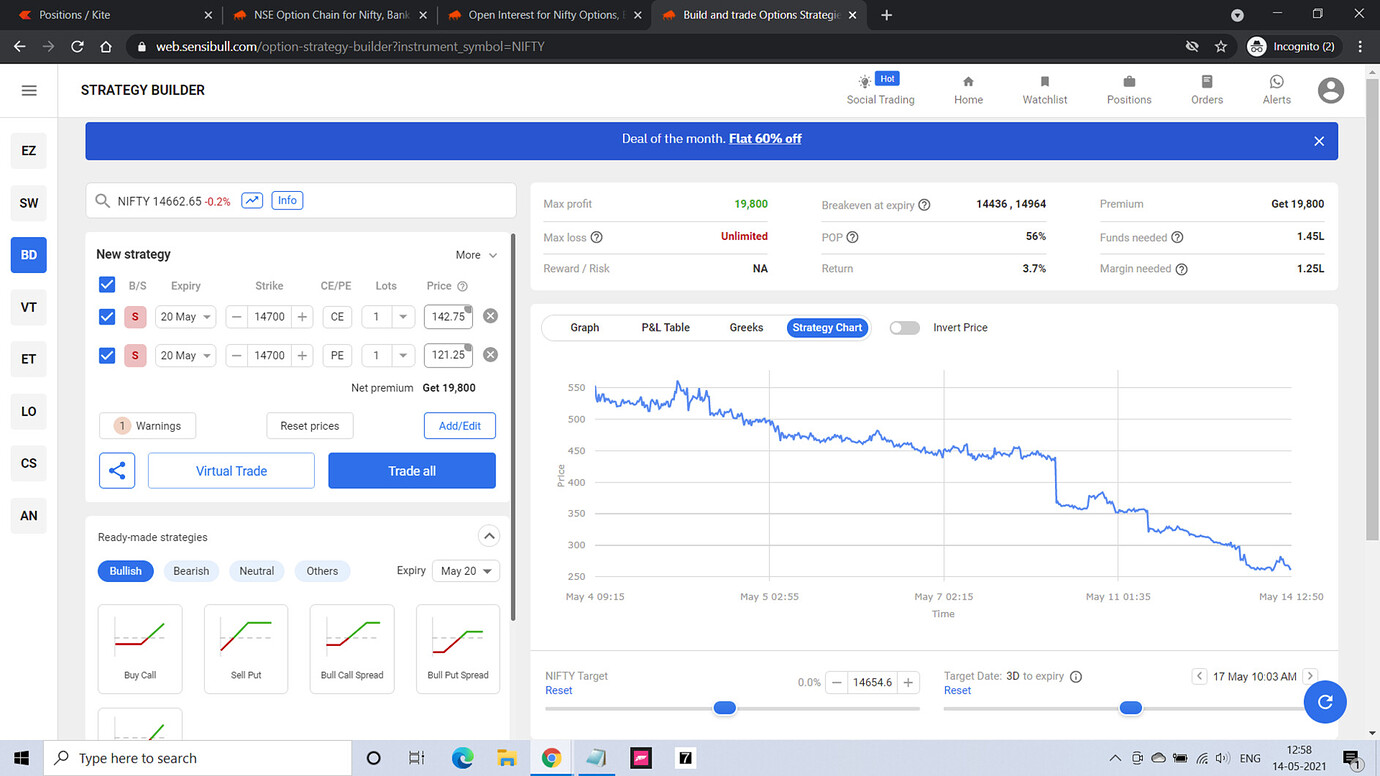Switch to the Greeks tab
Viewport: 1380px width, 776px height.
[746, 327]
